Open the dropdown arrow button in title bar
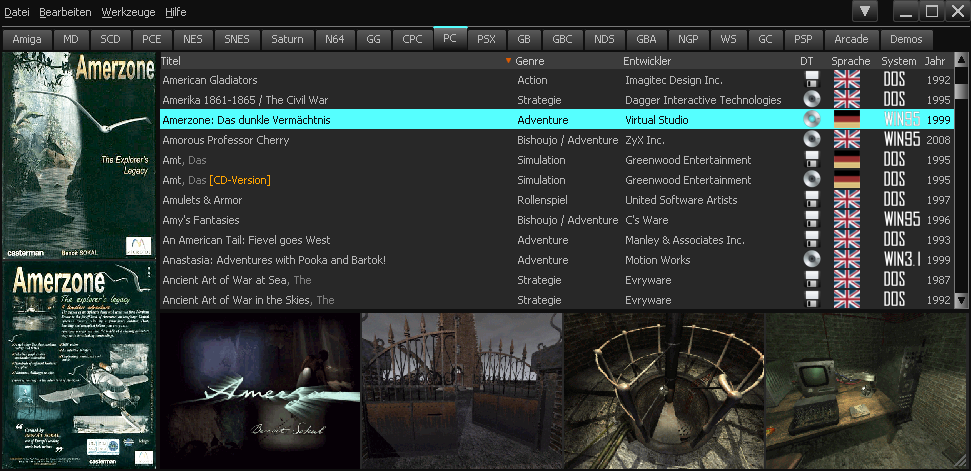 865,11
